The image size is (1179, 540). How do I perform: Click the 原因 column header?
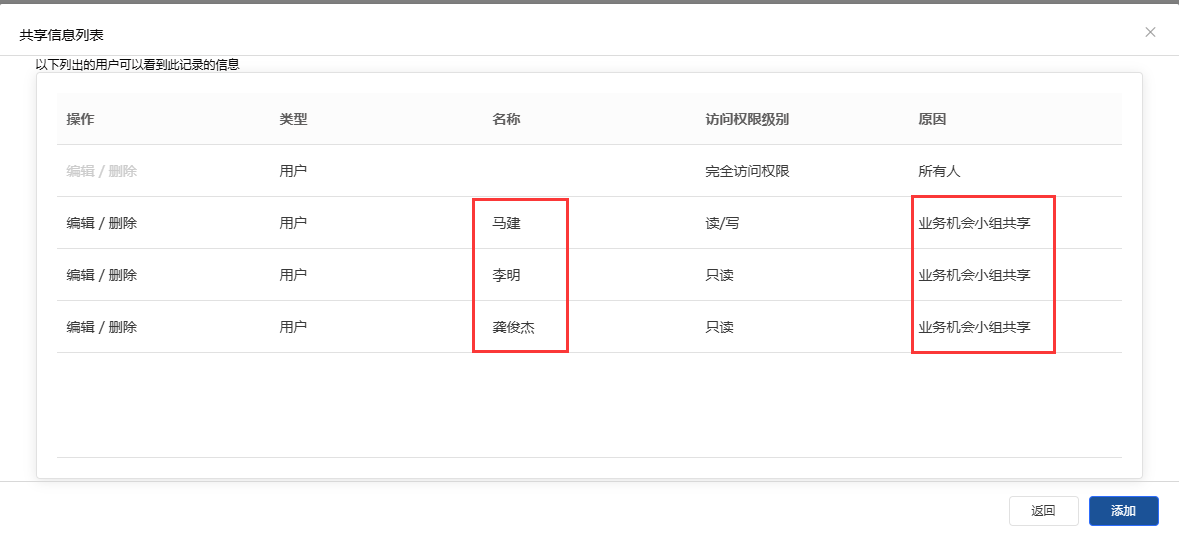pos(932,119)
